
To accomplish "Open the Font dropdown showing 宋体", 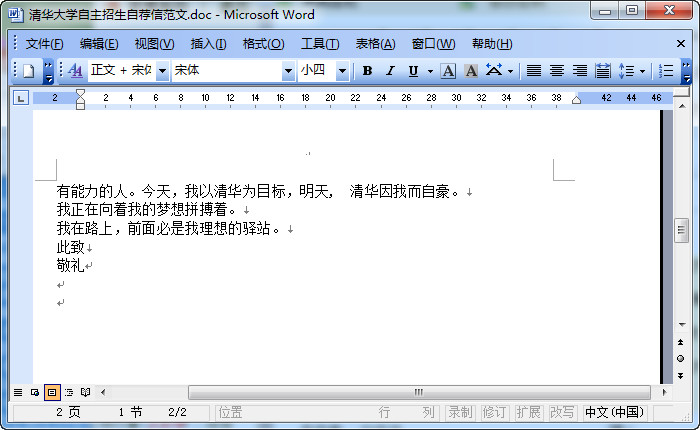I will tap(288, 71).
